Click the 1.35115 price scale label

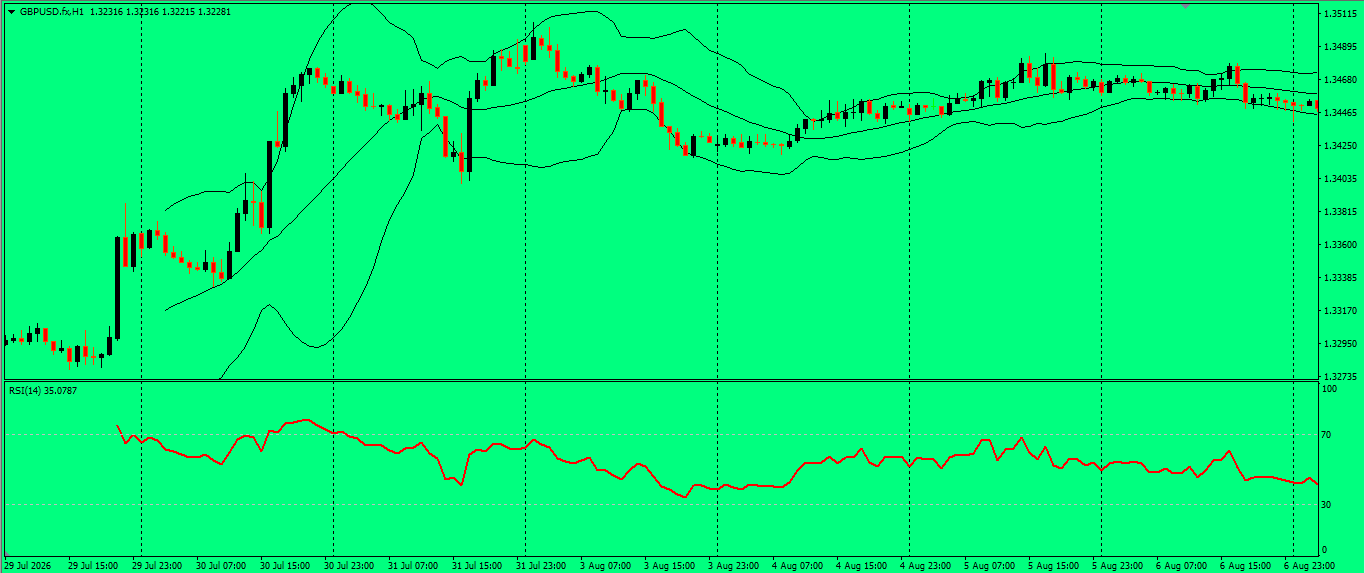1340,14
